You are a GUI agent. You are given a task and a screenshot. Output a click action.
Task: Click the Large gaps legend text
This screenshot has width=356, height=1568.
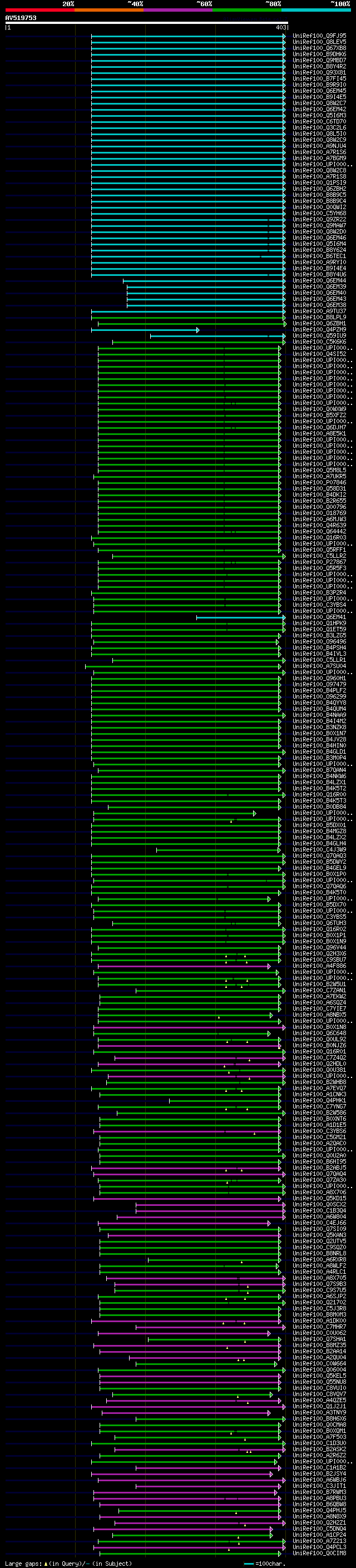(68, 1564)
